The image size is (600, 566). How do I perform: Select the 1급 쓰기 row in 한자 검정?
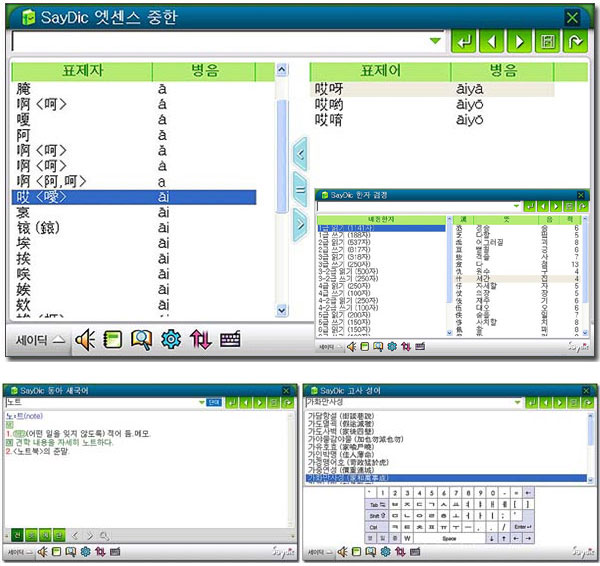tap(381, 235)
